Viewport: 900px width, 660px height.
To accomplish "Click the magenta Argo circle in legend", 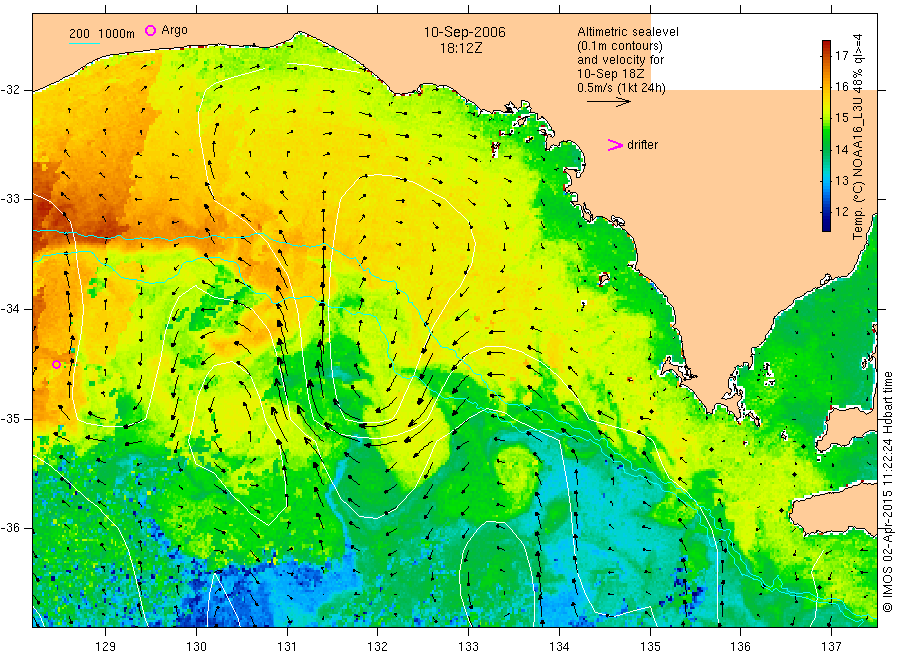I will pyautogui.click(x=150, y=30).
